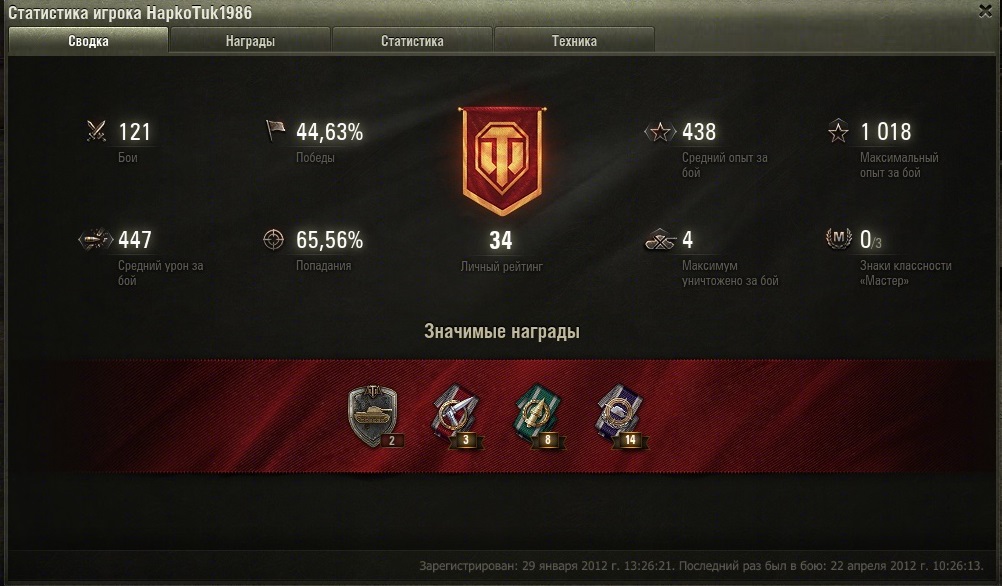Close the player statistics window
The height and width of the screenshot is (586, 1002).
(985, 11)
